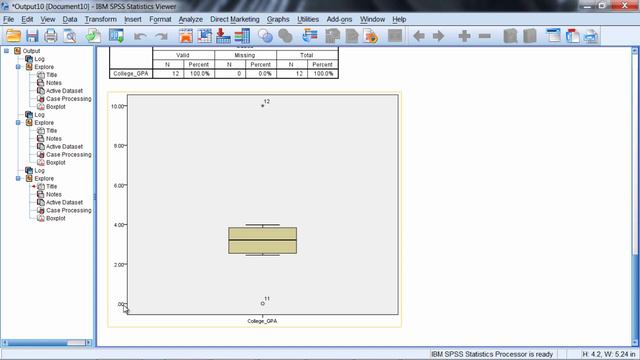
Task: Open Print Preview magnifier icon
Action: [x=70, y=36]
